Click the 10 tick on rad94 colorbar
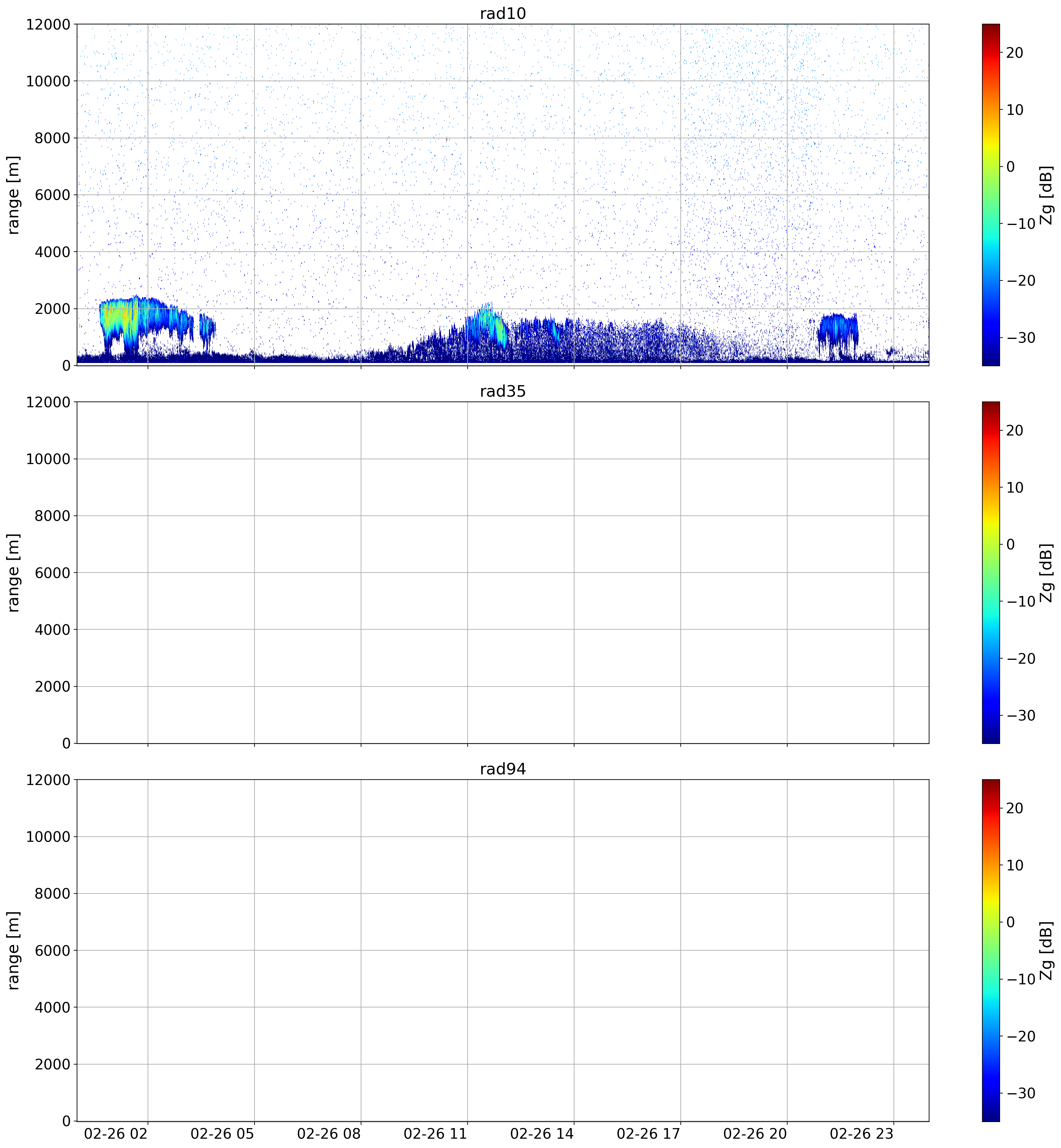1061x1148 pixels. pyautogui.click(x=1015, y=865)
